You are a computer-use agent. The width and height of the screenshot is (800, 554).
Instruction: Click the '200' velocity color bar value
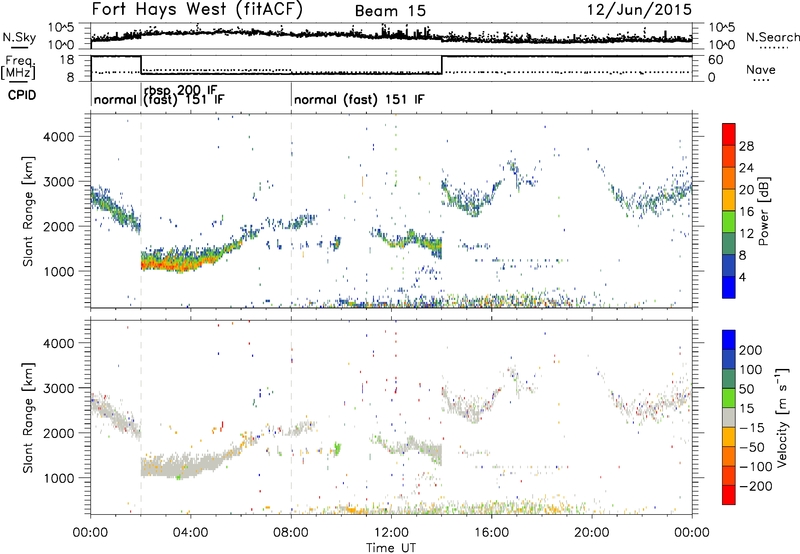pos(751,350)
